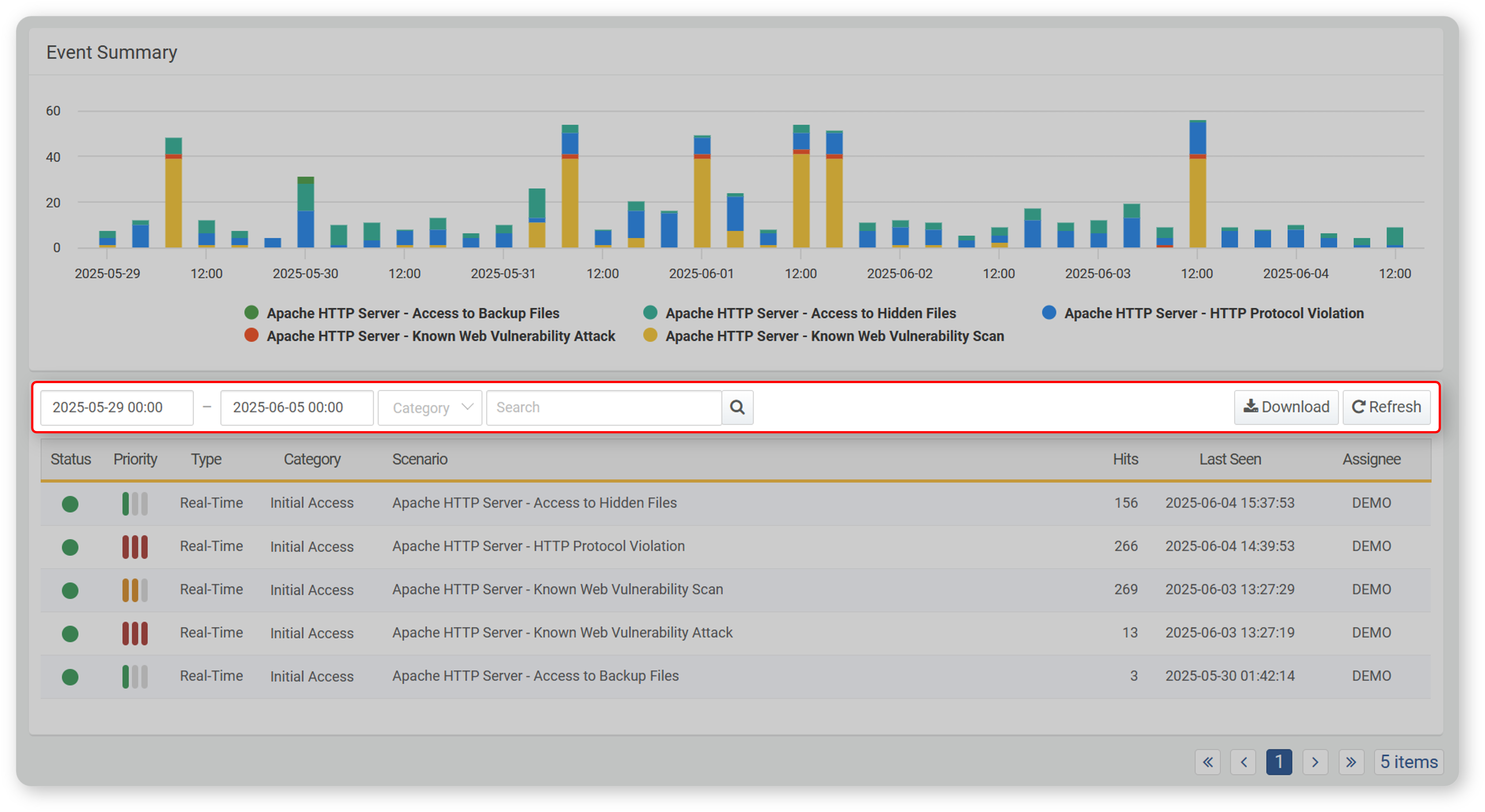Click the hits value 156
Viewport: 1485px width, 812px height.
[1126, 503]
